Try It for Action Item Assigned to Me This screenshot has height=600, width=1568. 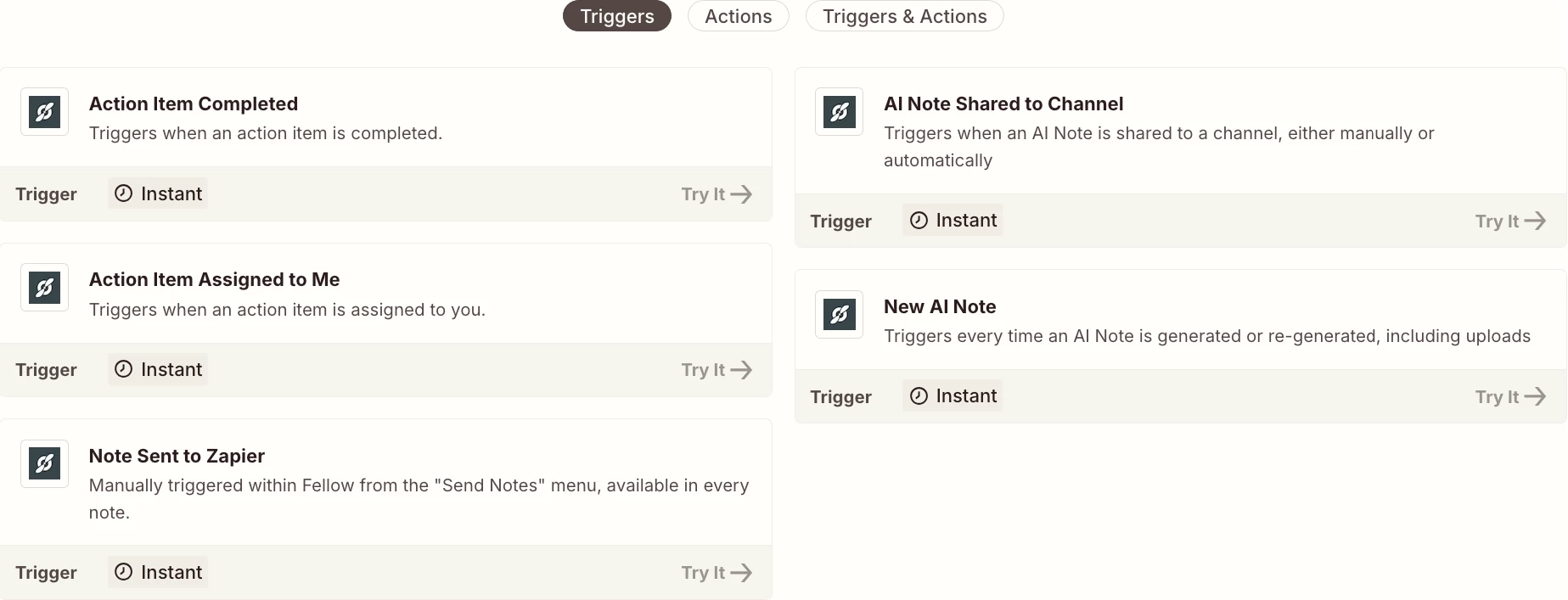click(x=716, y=370)
